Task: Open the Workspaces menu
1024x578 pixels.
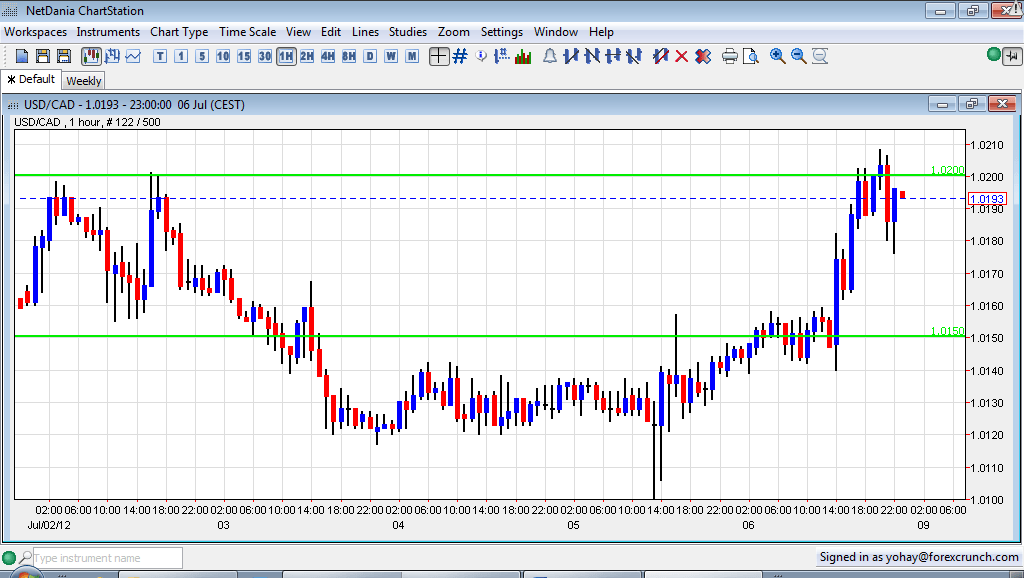Action: (35, 32)
